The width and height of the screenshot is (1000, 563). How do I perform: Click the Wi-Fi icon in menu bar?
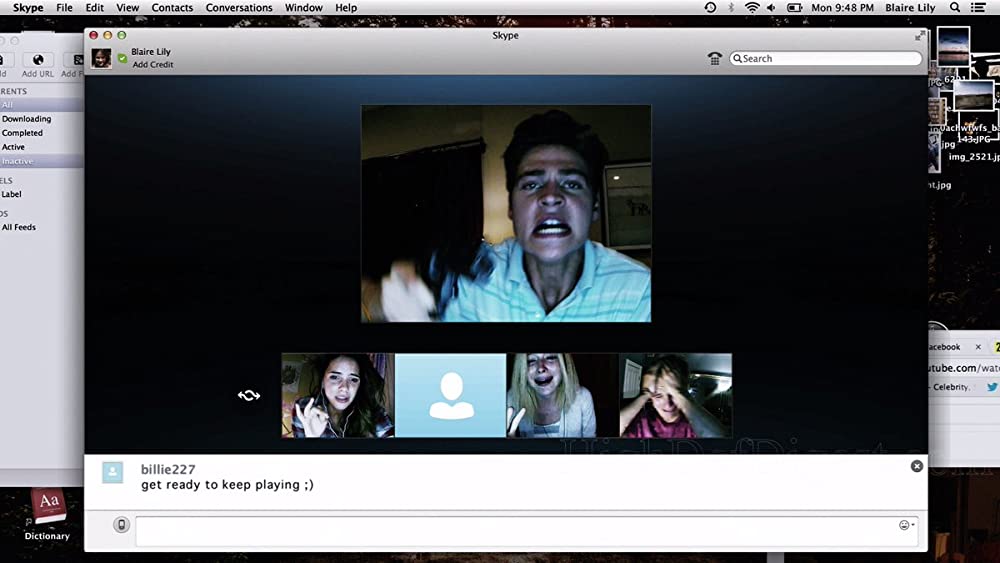coord(752,8)
